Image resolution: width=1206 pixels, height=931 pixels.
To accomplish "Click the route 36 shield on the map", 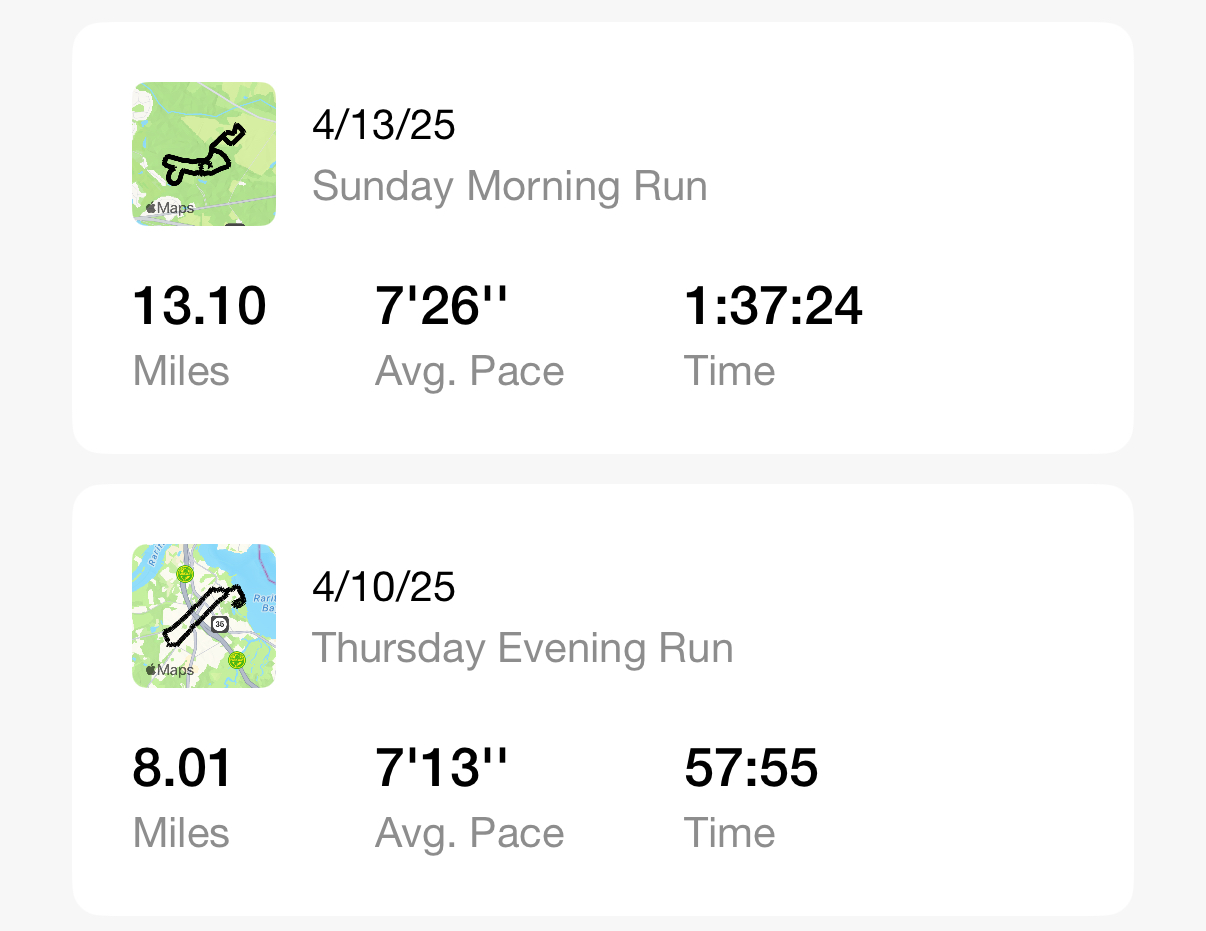I will (x=220, y=623).
